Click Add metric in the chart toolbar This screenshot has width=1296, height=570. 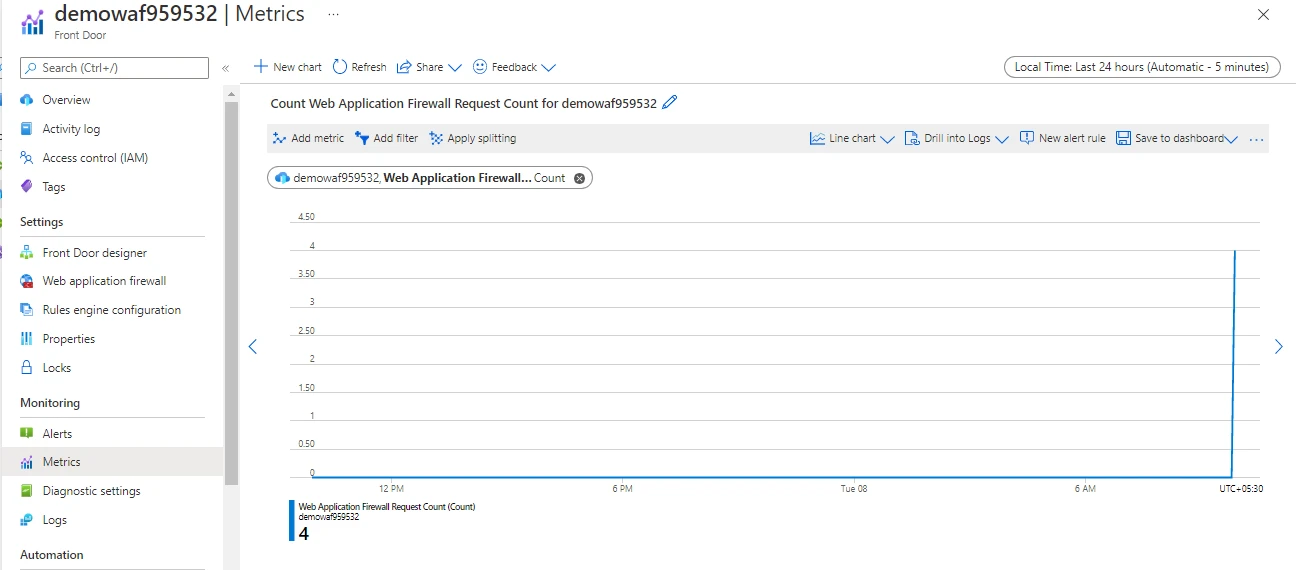click(308, 138)
